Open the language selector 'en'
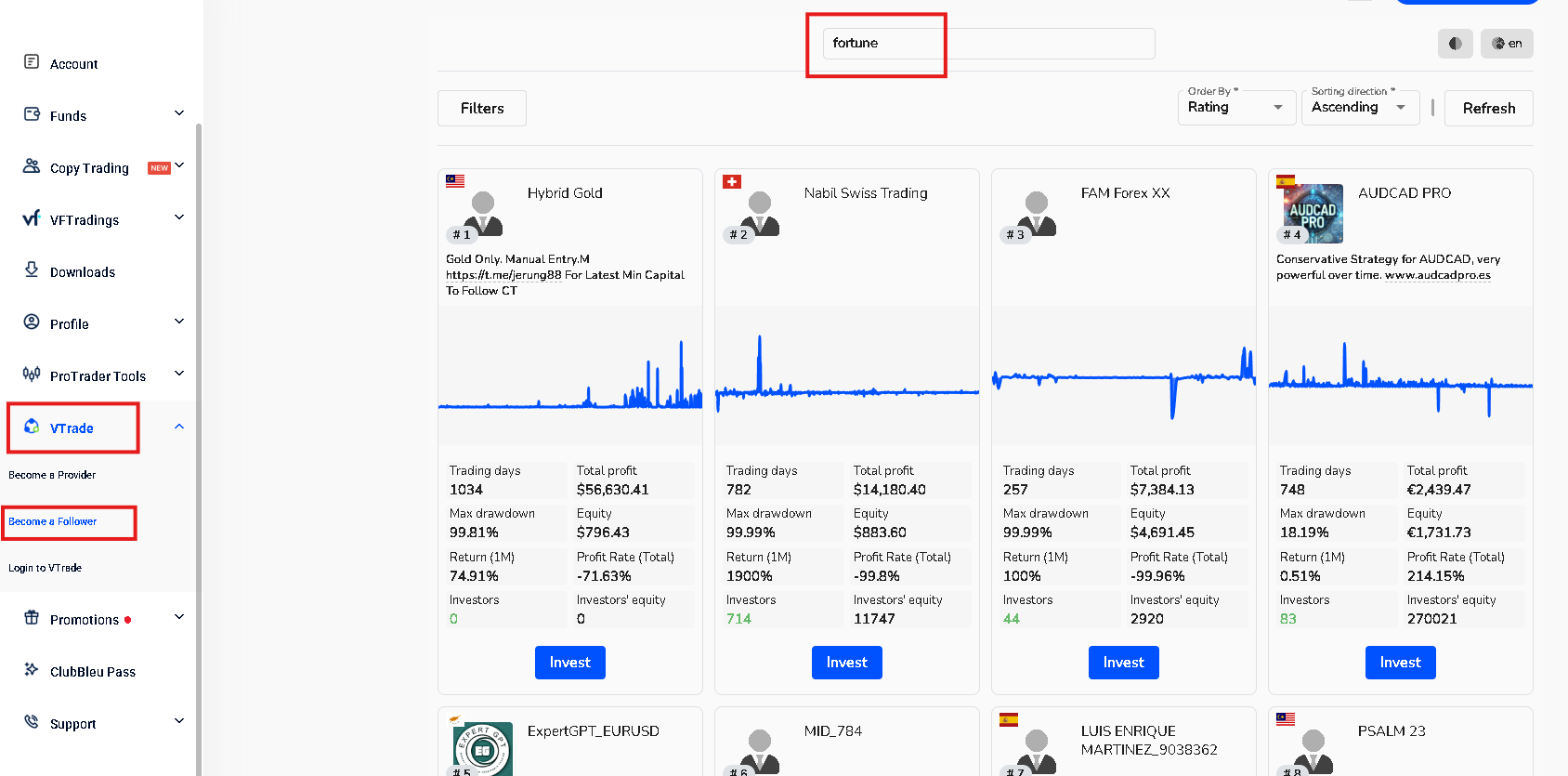The width and height of the screenshot is (1568, 776). click(x=1507, y=44)
